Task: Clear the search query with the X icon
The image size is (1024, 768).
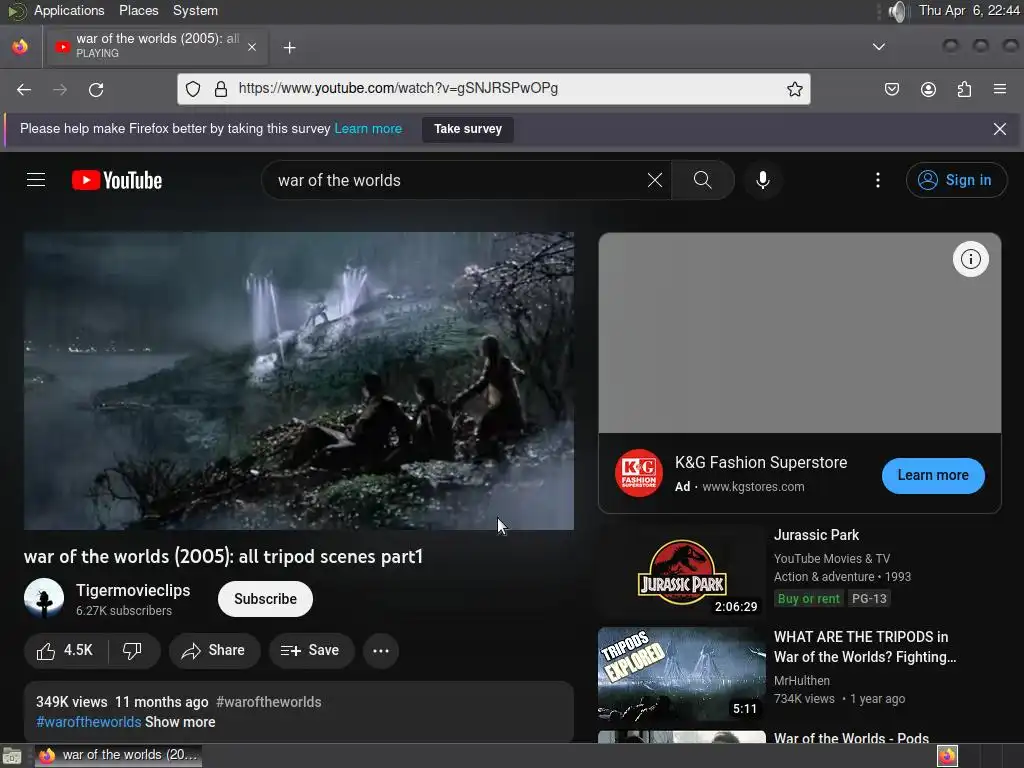Action: (x=654, y=180)
